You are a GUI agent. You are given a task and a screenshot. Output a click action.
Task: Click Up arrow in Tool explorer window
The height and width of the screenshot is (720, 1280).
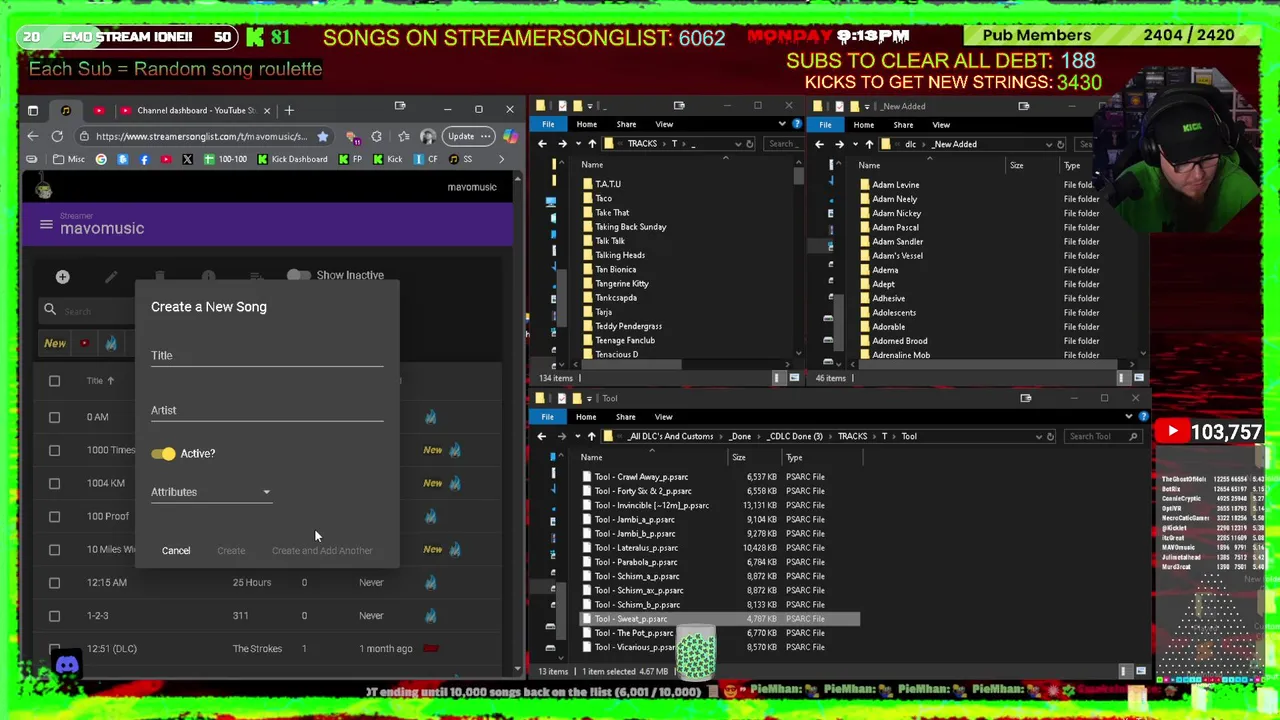click(592, 436)
